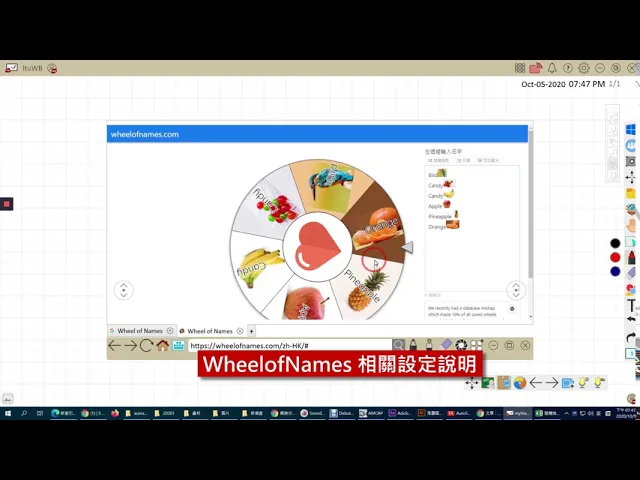Open the yellow folder in right toolbar
640x480 pixels.
632,193
